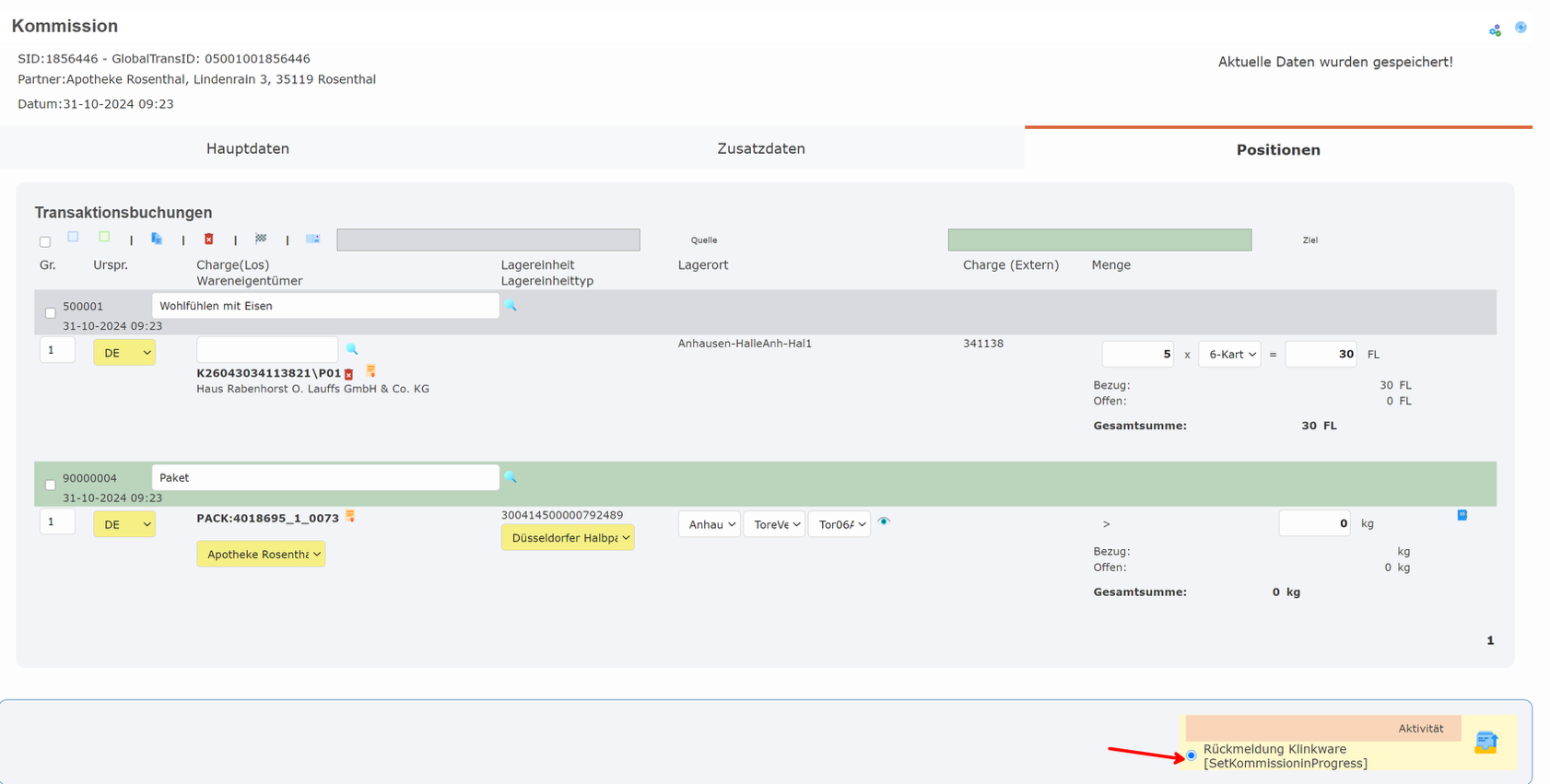This screenshot has width=1550, height=784.
Task: Select the Rückmeldung Klinkware radio button
Action: click(1192, 755)
